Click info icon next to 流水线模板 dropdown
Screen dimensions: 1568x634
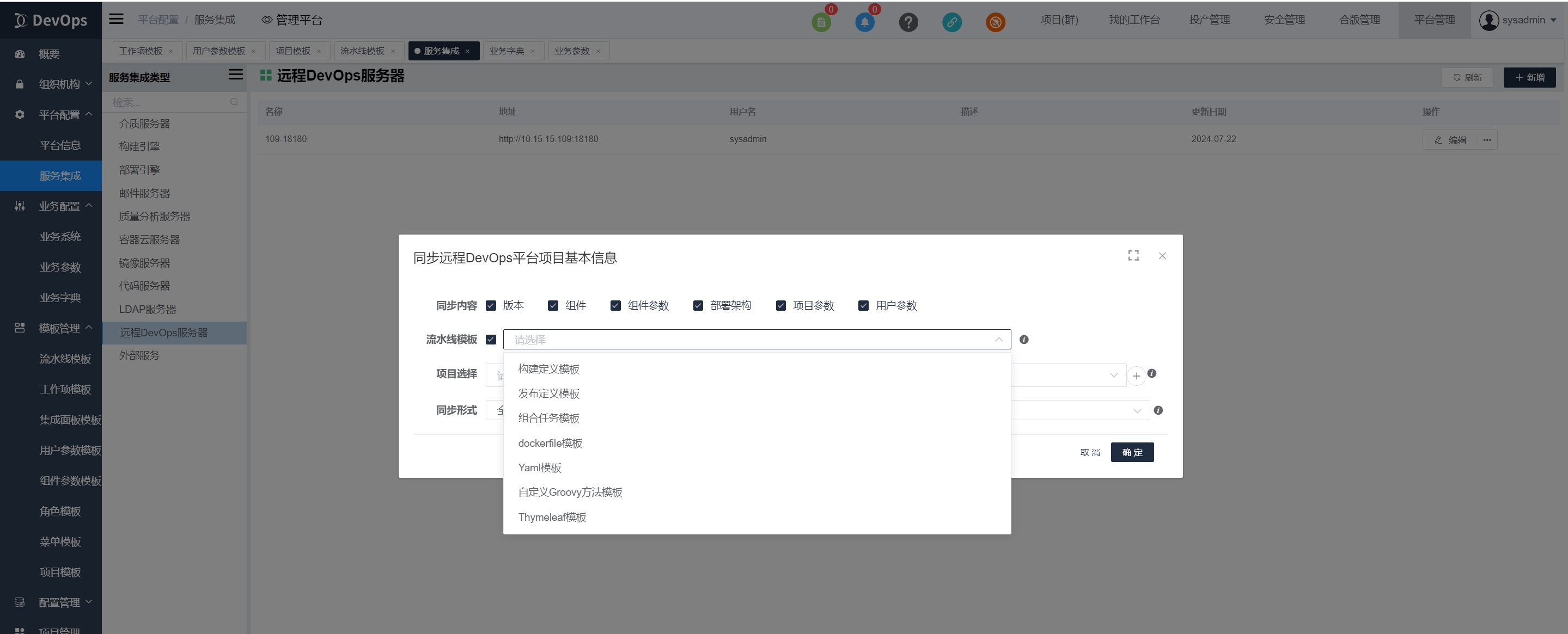(x=1024, y=340)
